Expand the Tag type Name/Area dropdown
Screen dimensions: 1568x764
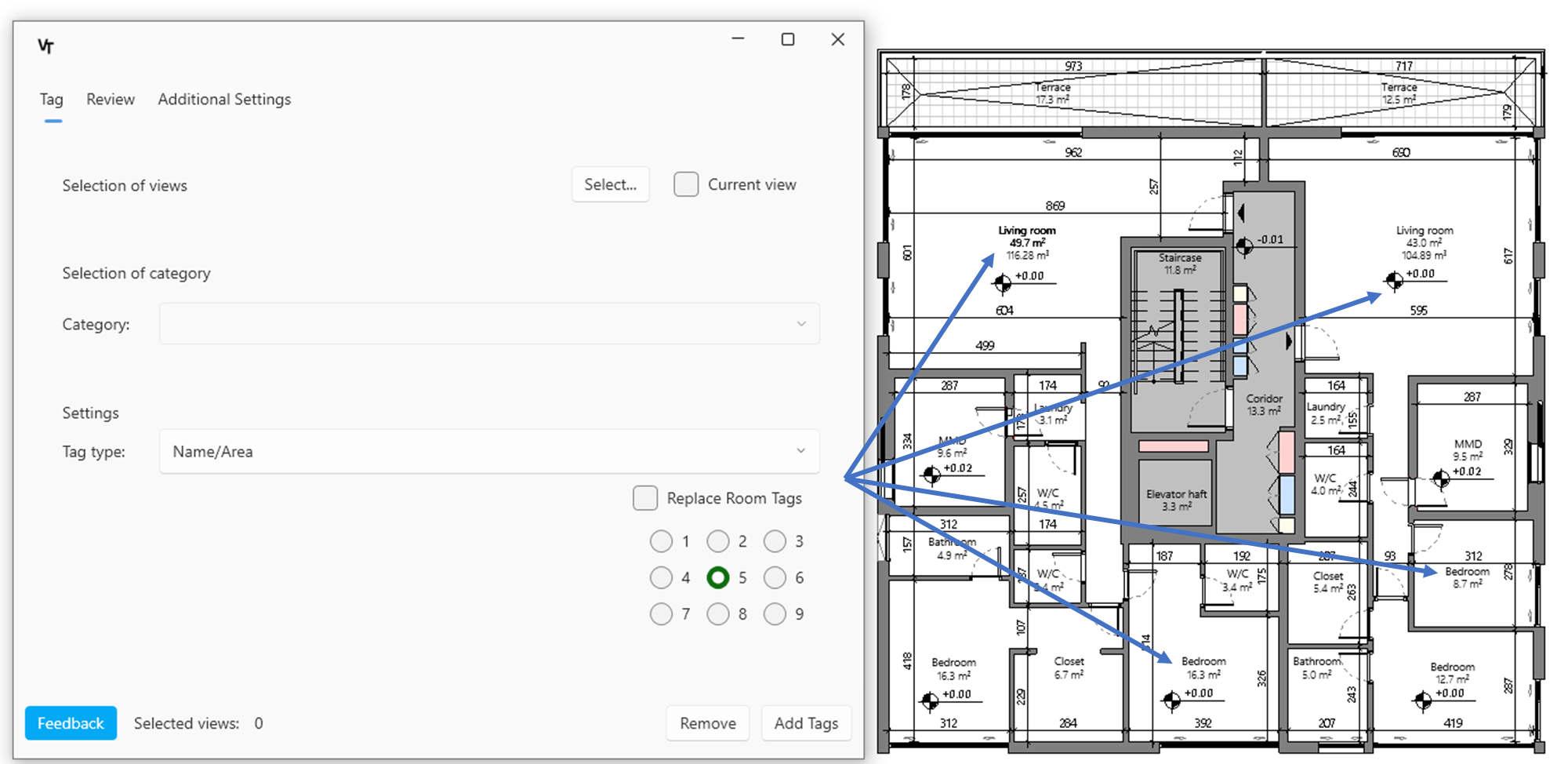pyautogui.click(x=489, y=451)
